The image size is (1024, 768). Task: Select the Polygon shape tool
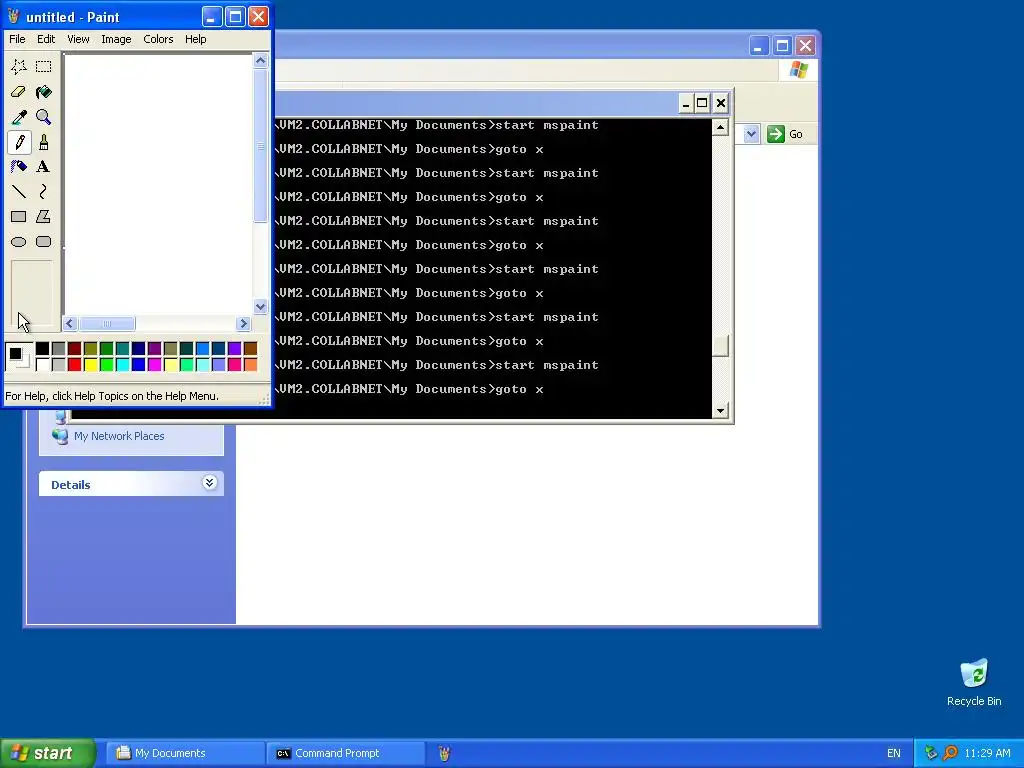click(44, 217)
